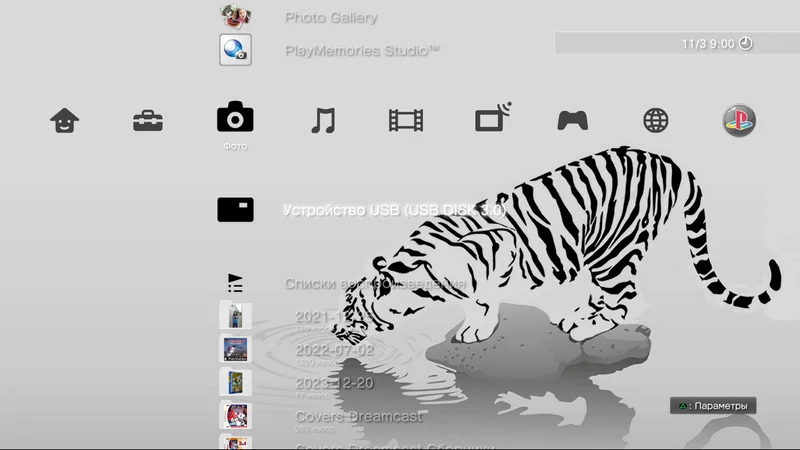Select Устройство USB (USB DISK 3.0) entry
This screenshot has height=450, width=800.
[394, 211]
